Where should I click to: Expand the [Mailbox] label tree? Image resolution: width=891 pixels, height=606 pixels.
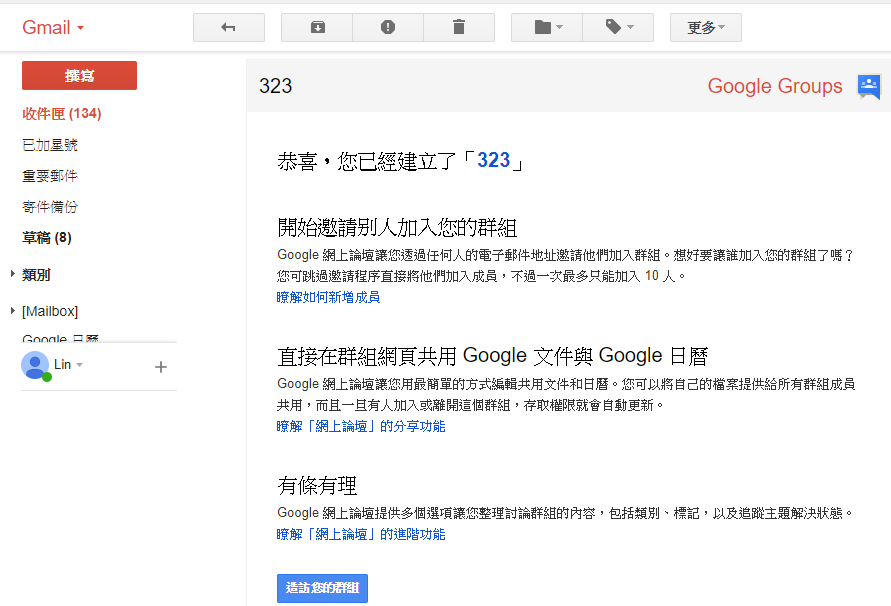click(13, 310)
